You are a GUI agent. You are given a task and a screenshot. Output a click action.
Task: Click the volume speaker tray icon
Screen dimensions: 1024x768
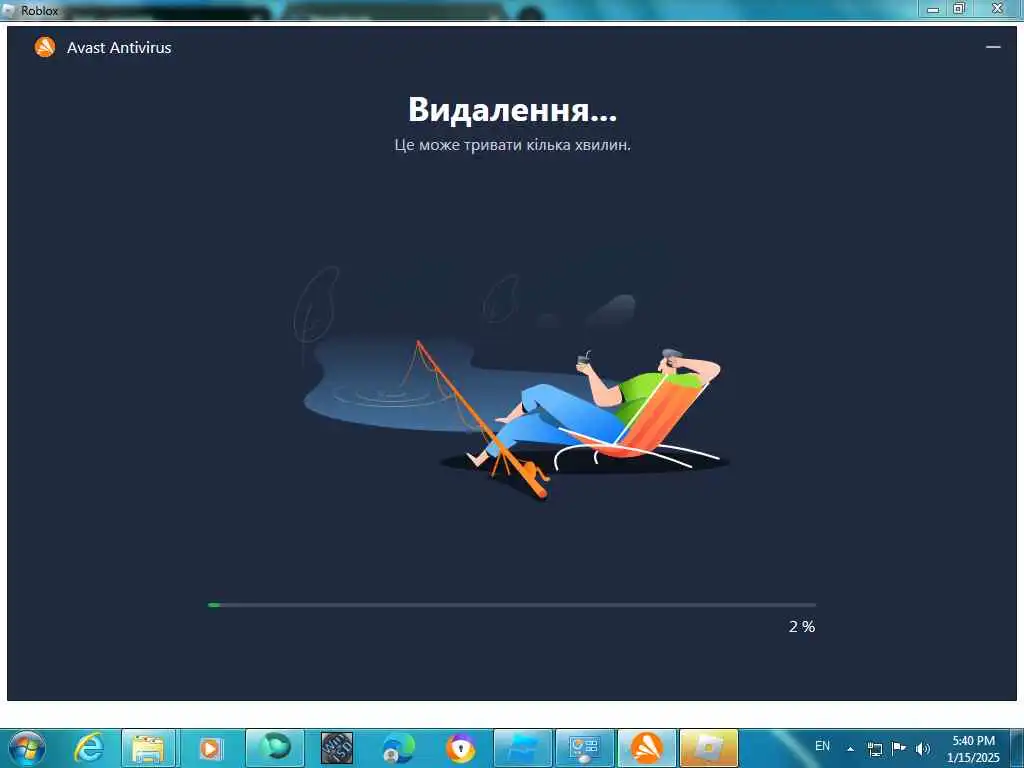(922, 749)
